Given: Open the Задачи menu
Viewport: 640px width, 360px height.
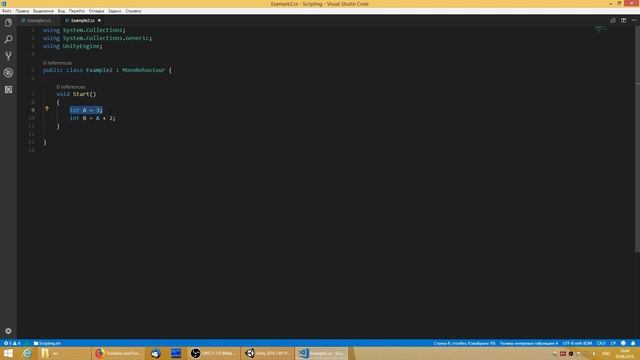Looking at the screenshot, I should click(x=115, y=11).
